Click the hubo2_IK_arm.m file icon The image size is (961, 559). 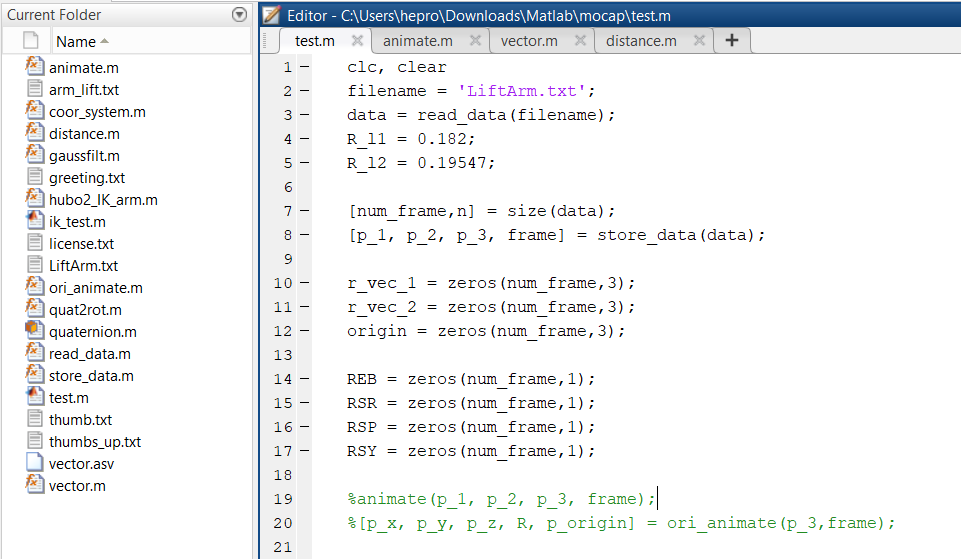tap(35, 199)
